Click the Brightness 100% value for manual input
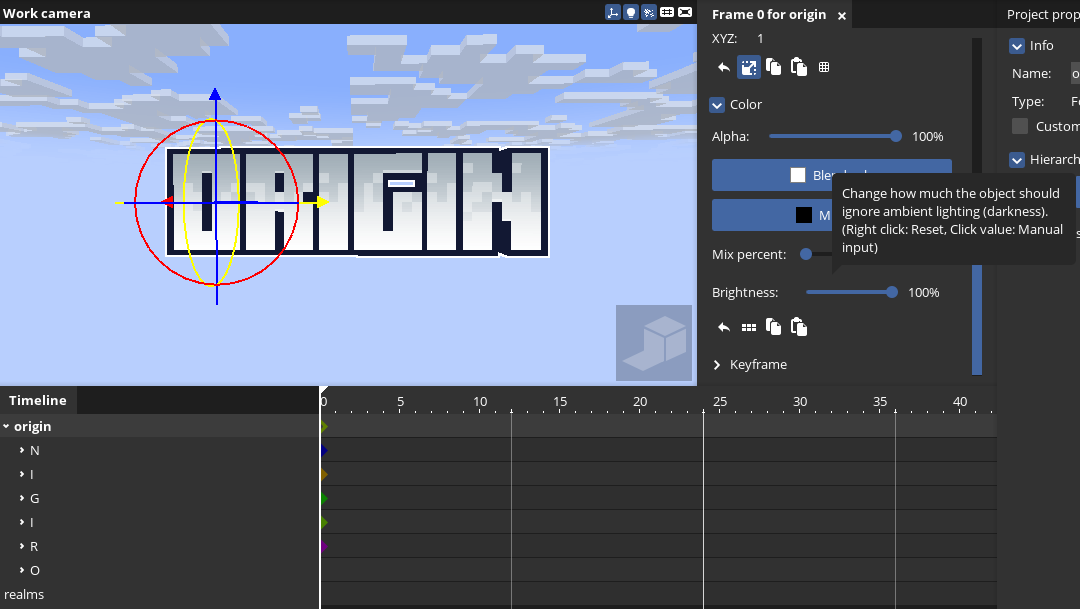This screenshot has height=609, width=1080. [x=924, y=292]
